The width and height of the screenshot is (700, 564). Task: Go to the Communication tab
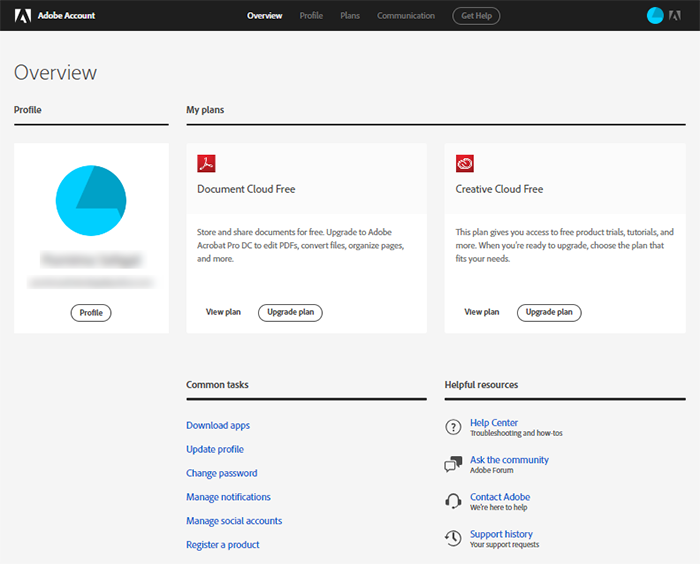[x=406, y=16]
